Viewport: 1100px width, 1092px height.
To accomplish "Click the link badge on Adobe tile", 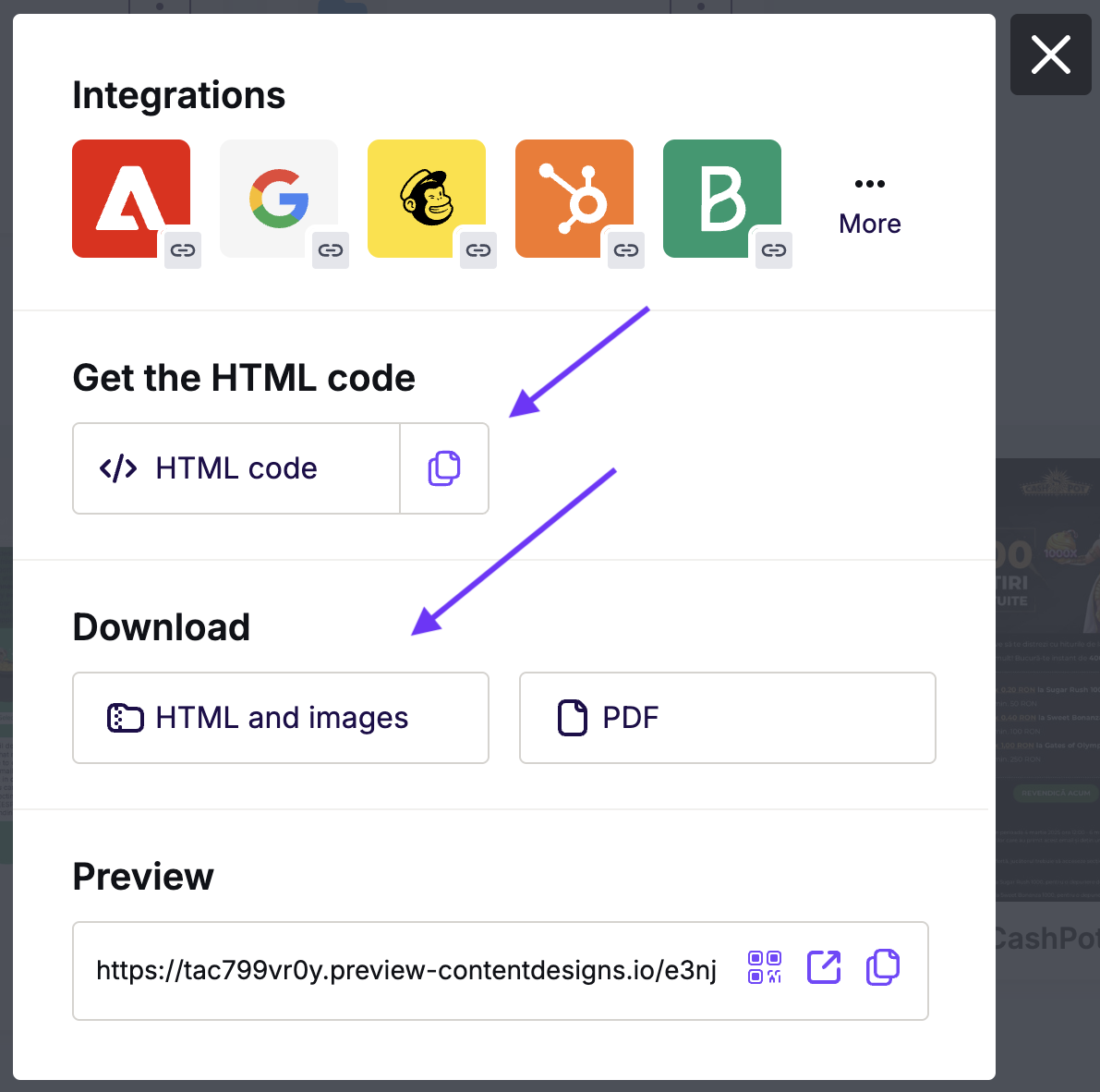I will pyautogui.click(x=183, y=249).
